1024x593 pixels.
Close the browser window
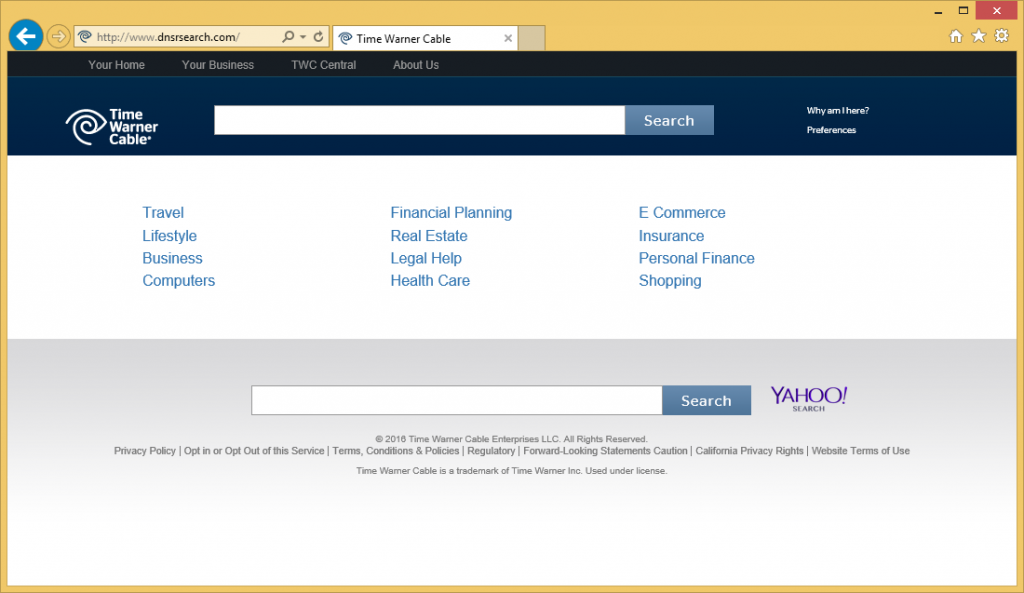(997, 10)
